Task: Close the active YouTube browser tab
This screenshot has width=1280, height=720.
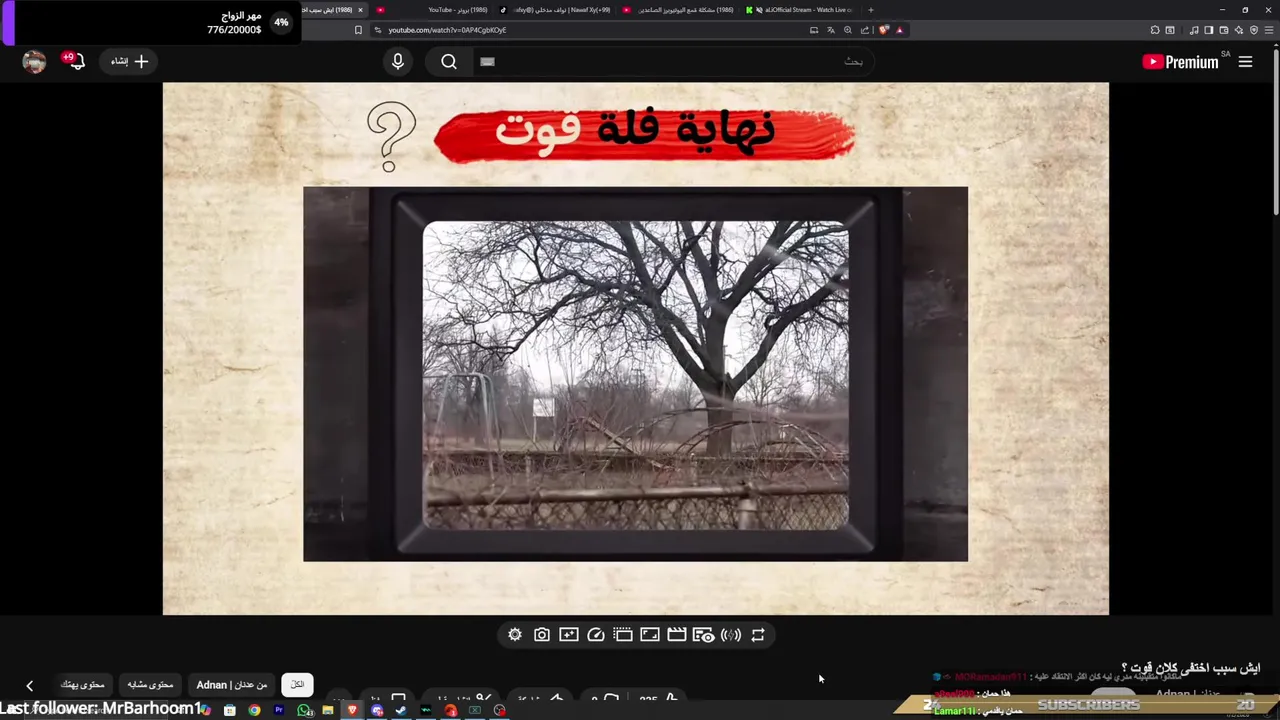Action: (x=360, y=10)
